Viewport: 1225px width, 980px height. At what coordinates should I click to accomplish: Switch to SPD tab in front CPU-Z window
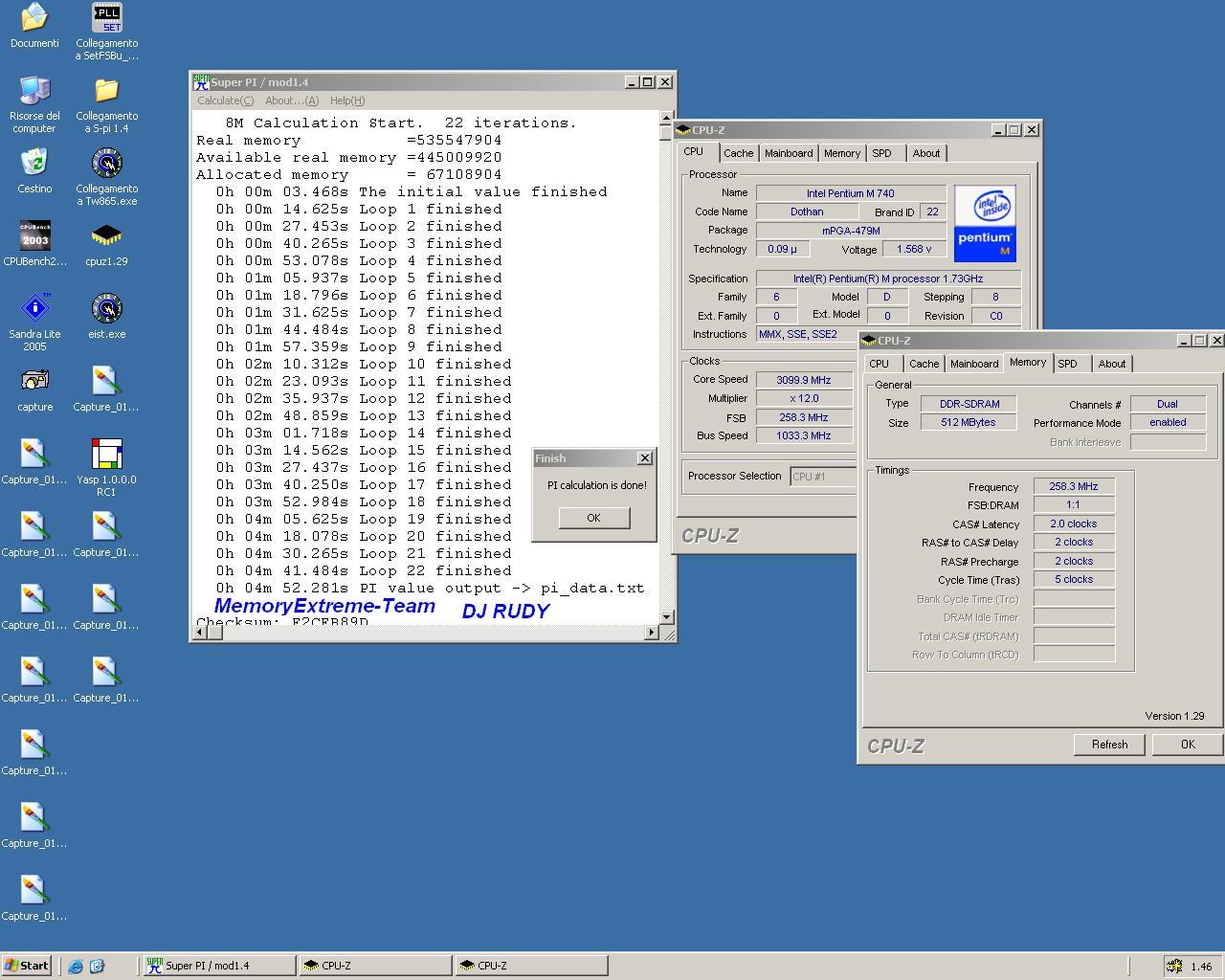[x=1067, y=364]
